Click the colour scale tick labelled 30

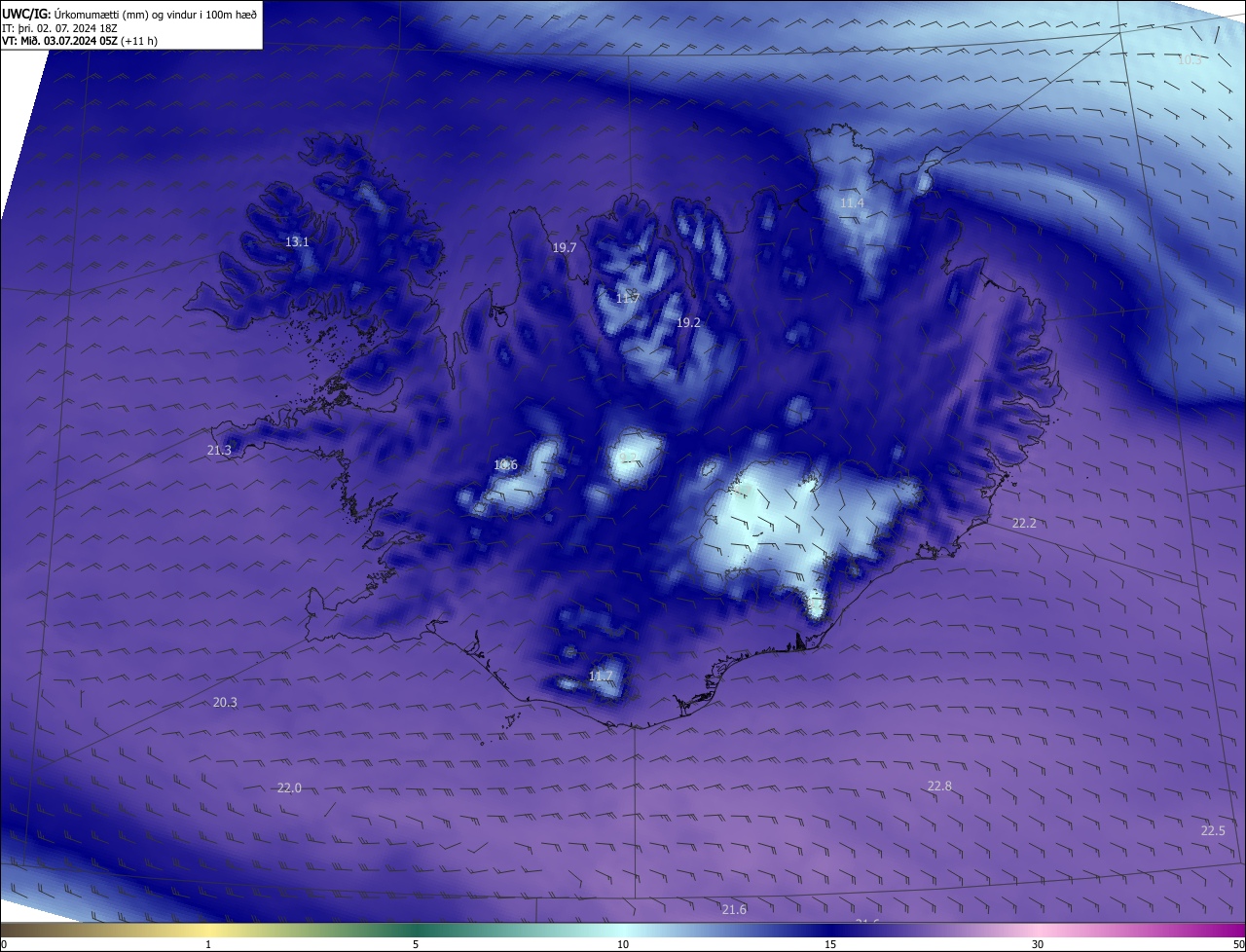pos(1038,944)
